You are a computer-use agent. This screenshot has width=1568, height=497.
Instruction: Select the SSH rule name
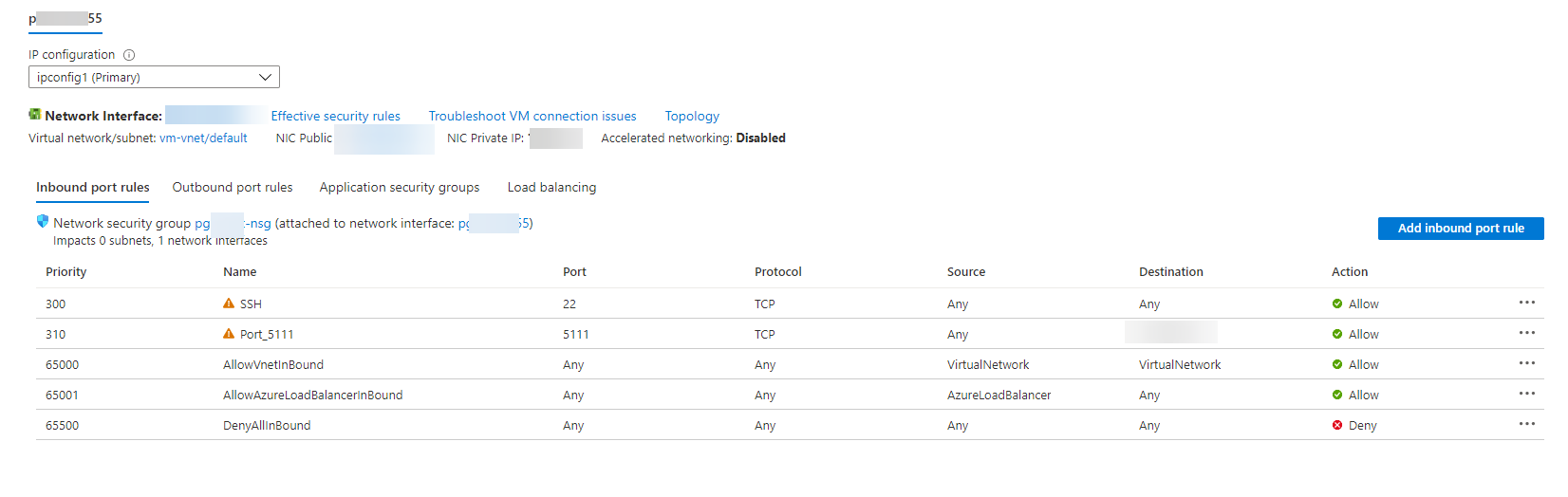pyautogui.click(x=251, y=304)
